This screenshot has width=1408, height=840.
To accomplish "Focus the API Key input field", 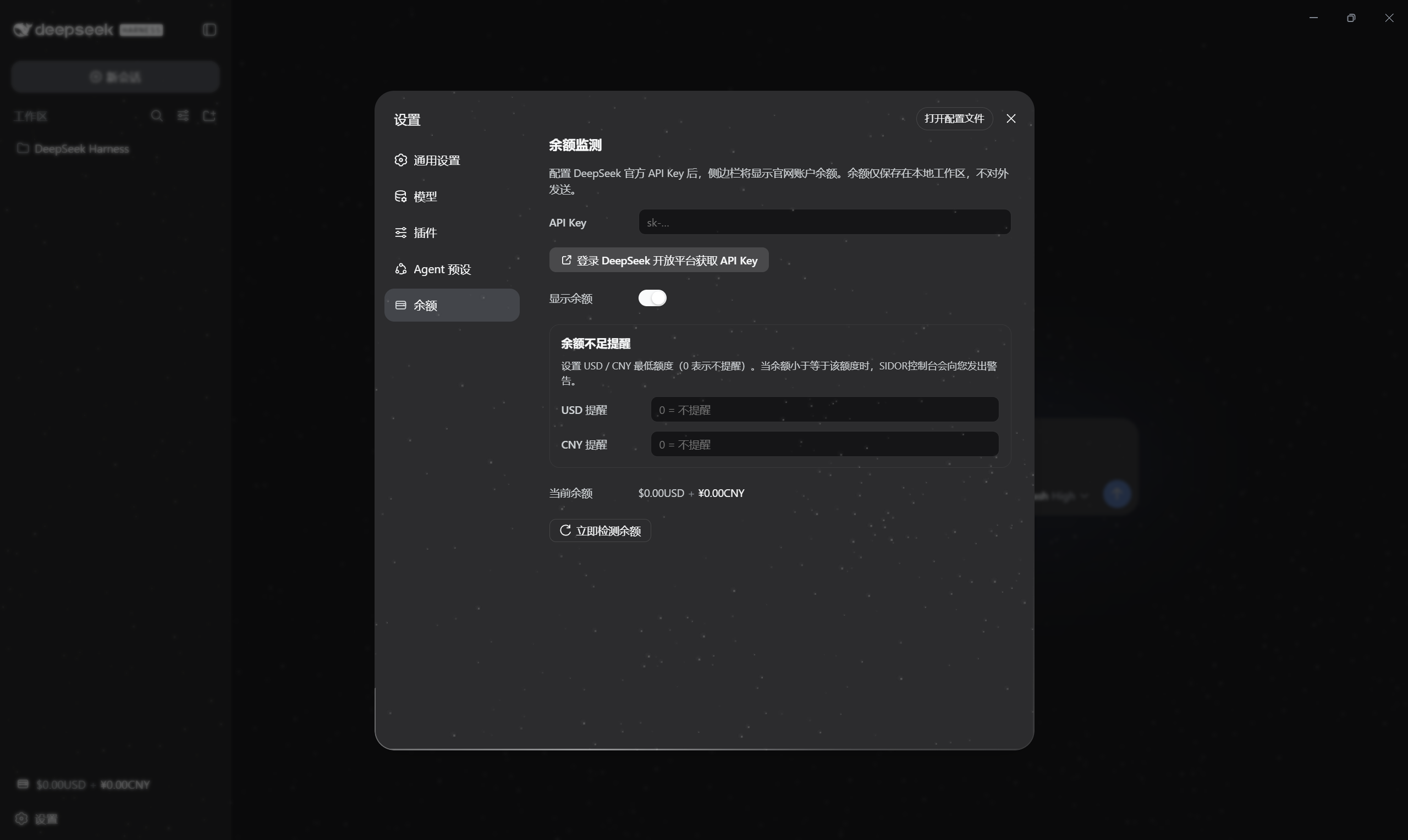I will (824, 222).
